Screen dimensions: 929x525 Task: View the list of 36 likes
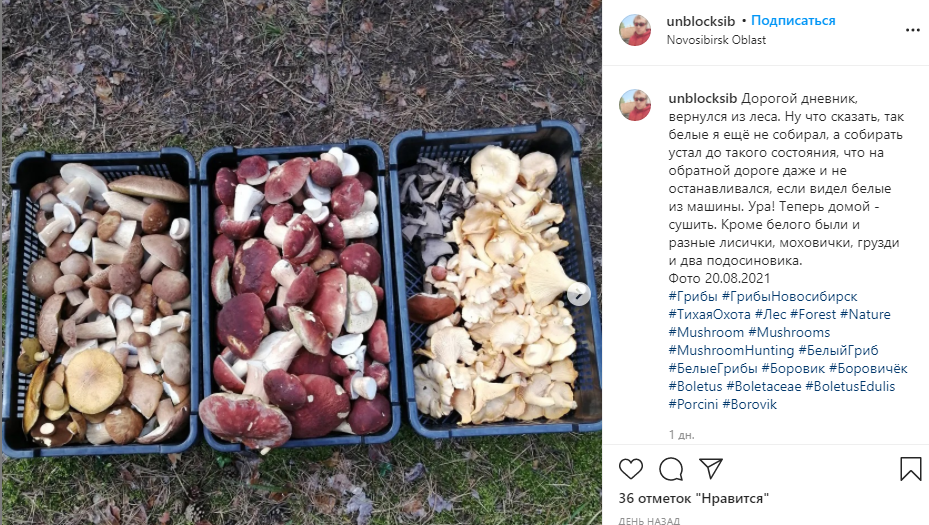(x=694, y=498)
